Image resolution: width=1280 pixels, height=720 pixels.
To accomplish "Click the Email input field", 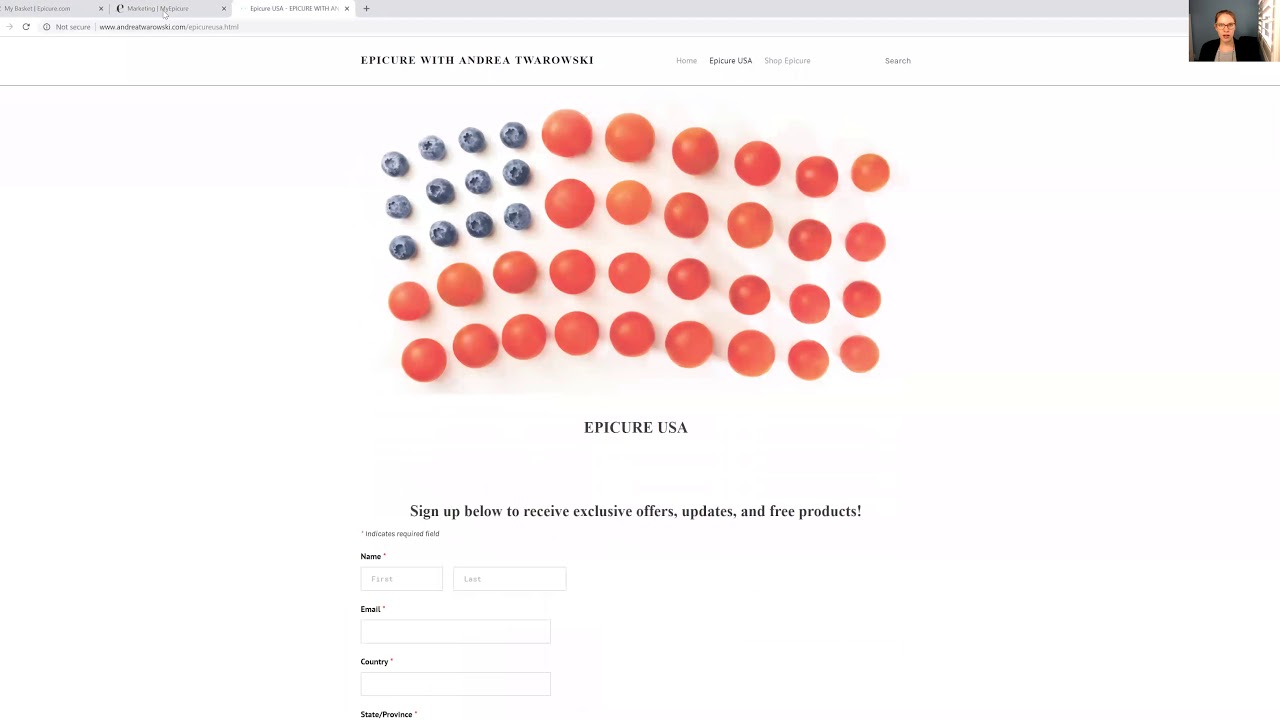I will coord(455,631).
